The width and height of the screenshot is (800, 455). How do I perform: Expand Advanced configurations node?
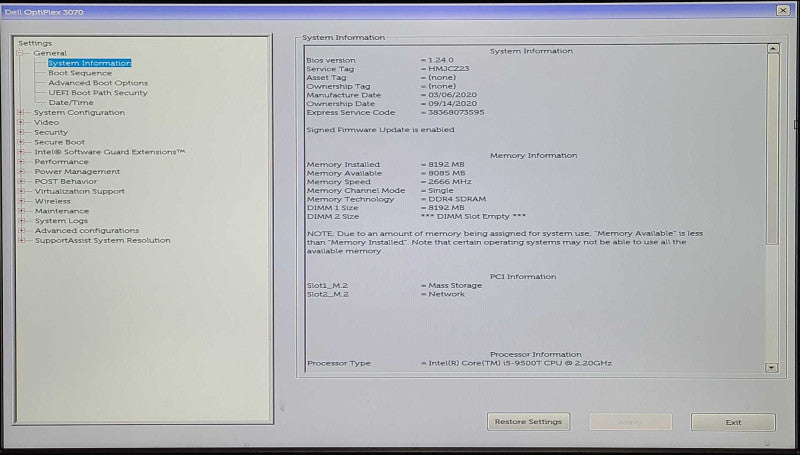coord(21,231)
